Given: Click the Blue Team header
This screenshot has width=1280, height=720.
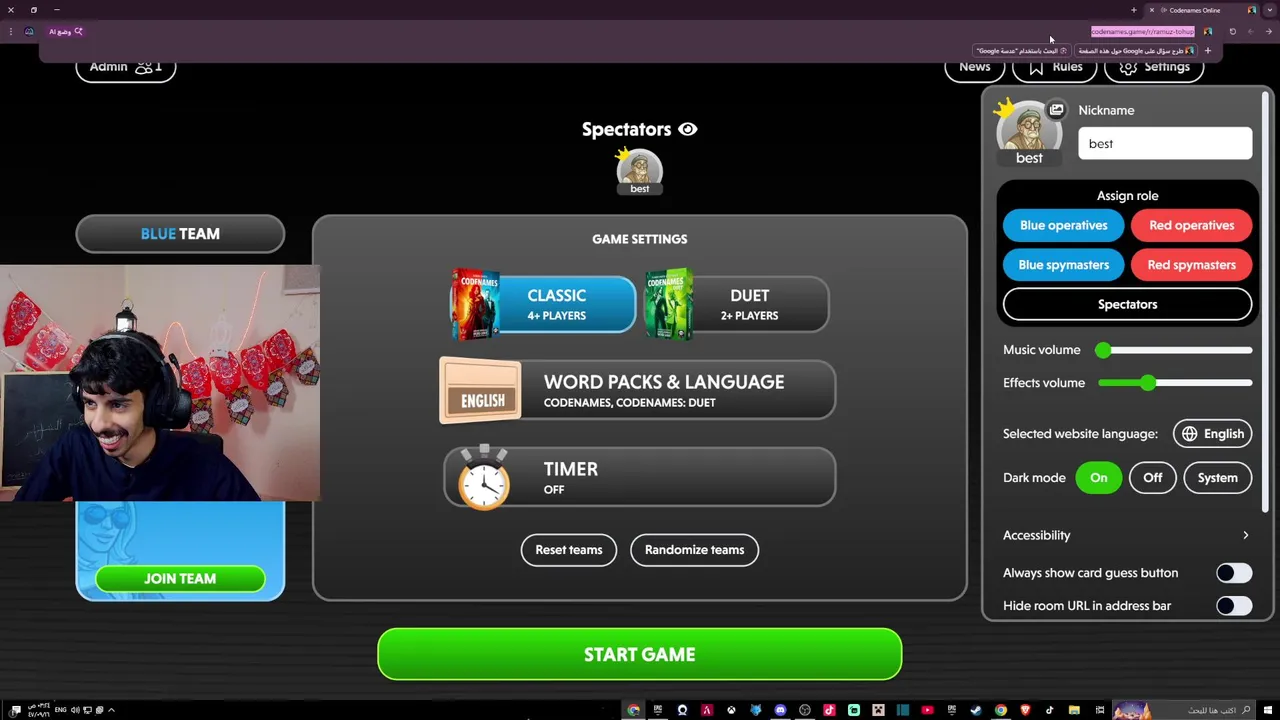Looking at the screenshot, I should tap(180, 234).
